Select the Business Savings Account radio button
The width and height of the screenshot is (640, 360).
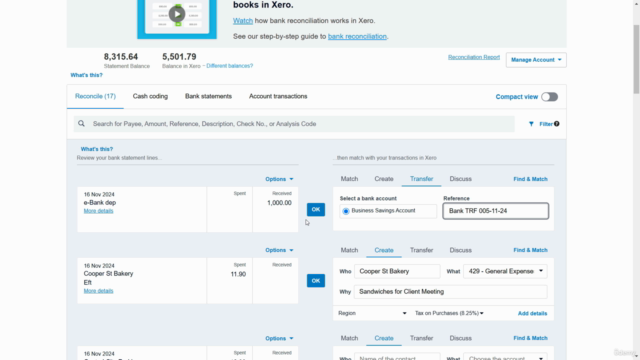pos(346,211)
